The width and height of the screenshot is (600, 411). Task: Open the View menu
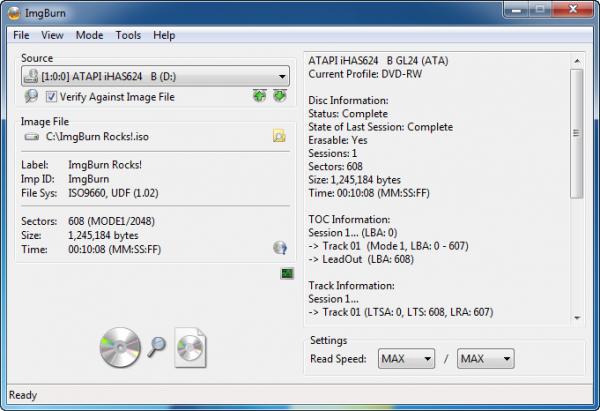coord(52,35)
